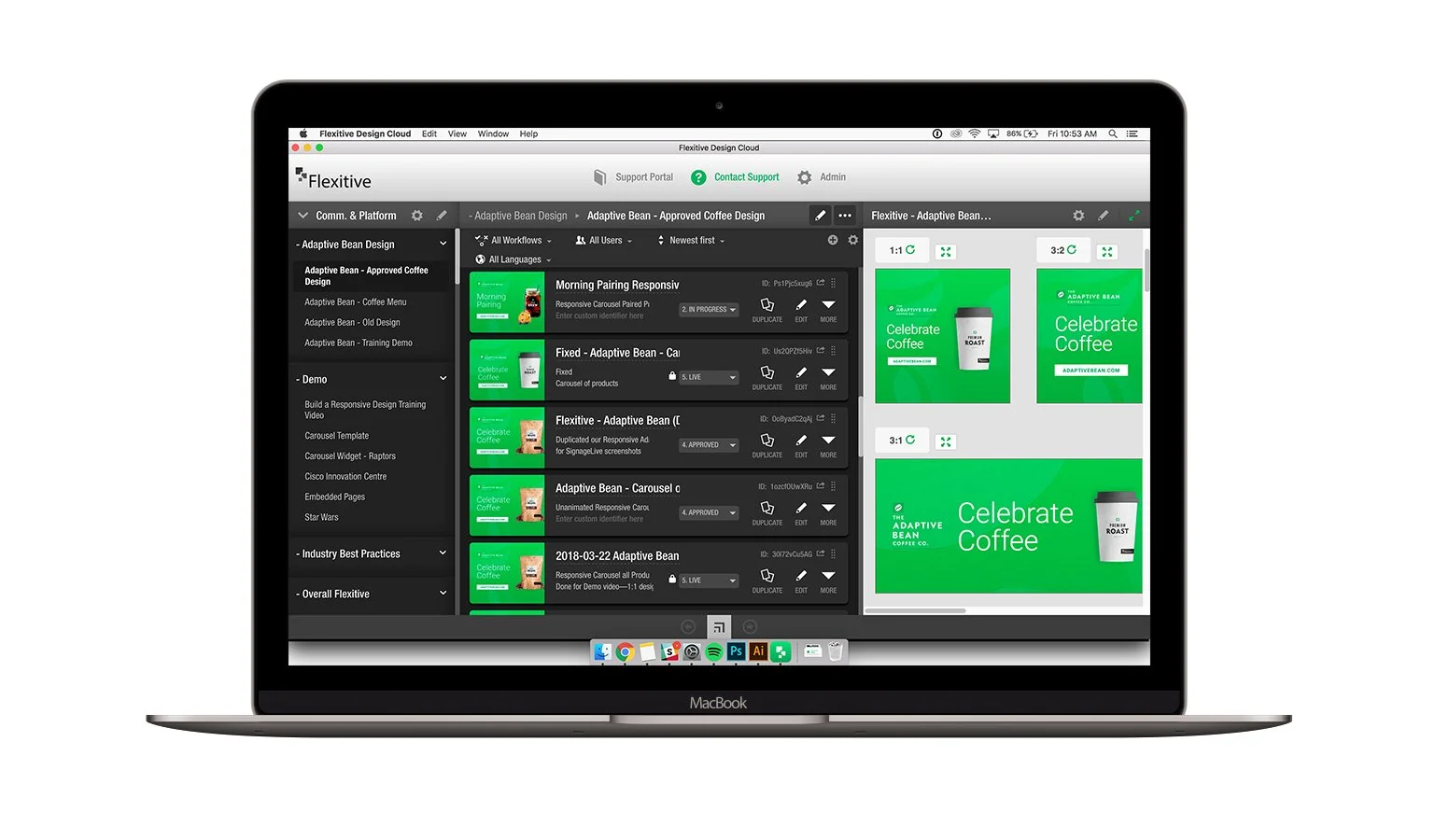Image resolution: width=1449 pixels, height=840 pixels.
Task: Open the Edit menu
Action: pos(429,134)
